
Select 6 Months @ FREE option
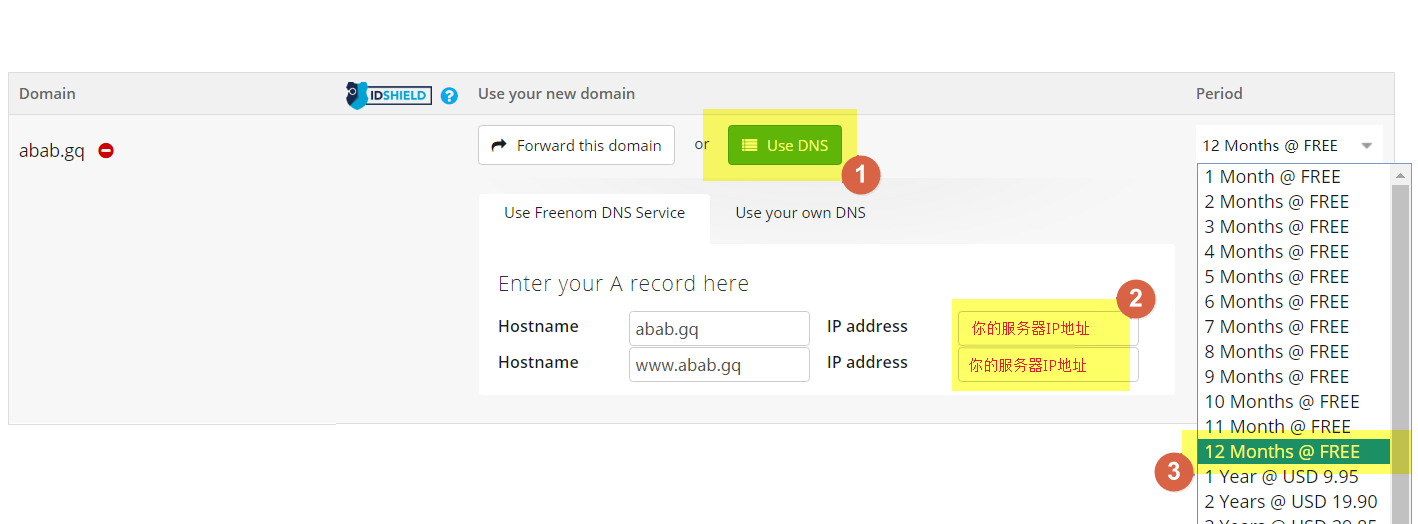(1276, 302)
